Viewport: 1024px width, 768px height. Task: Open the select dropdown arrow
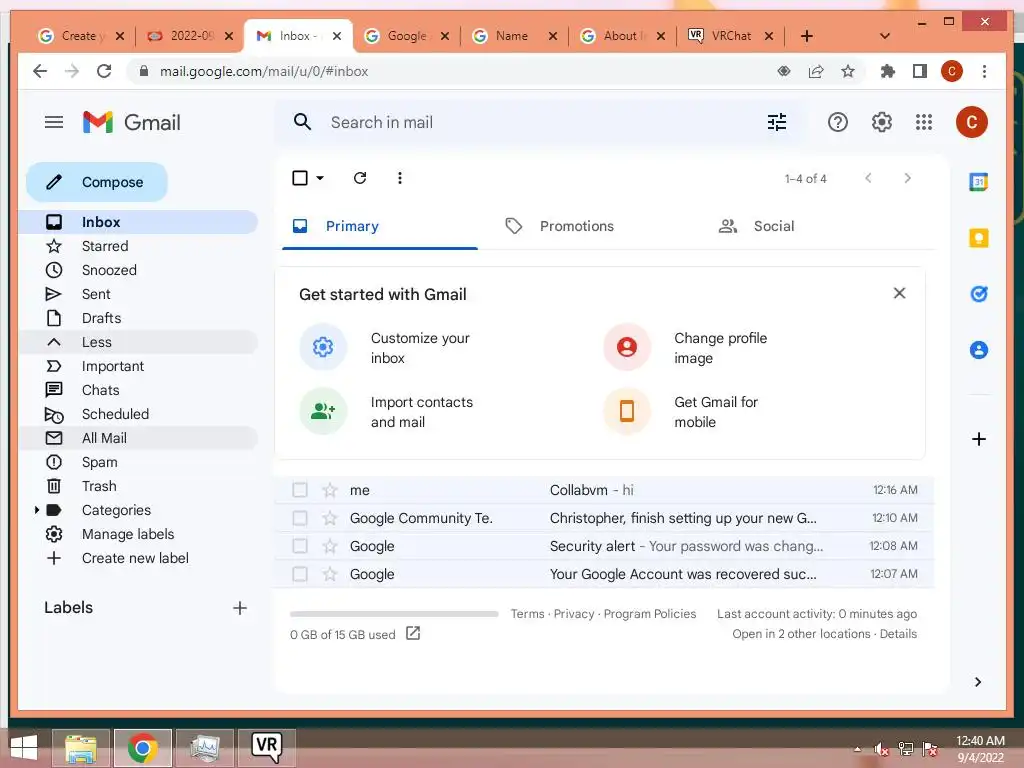pyautogui.click(x=320, y=178)
